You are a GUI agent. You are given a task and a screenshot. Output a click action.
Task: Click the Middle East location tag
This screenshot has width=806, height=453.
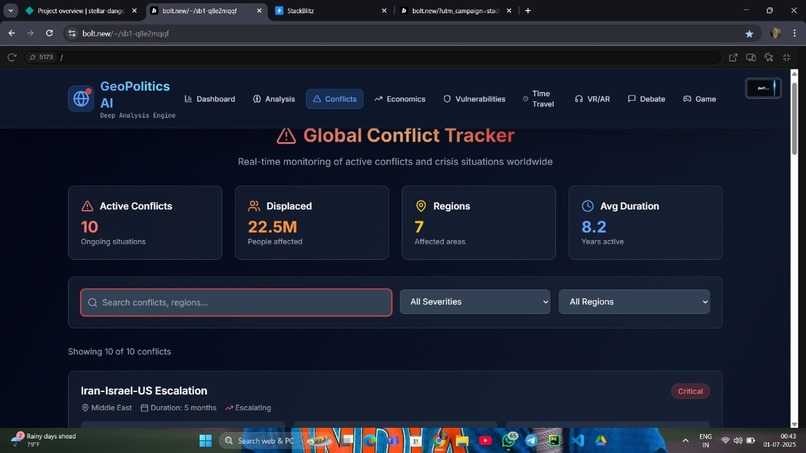(x=106, y=408)
